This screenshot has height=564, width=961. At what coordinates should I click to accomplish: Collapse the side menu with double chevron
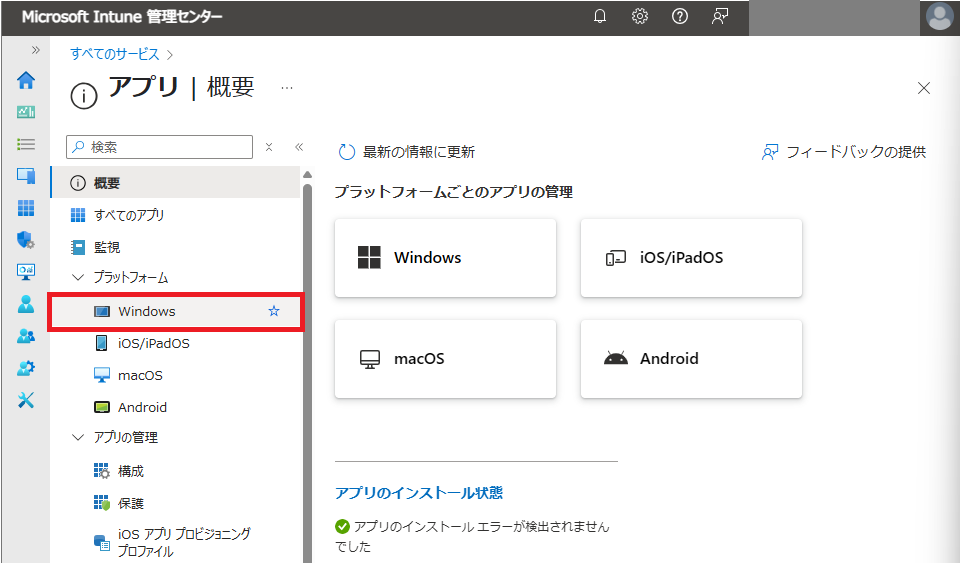pyautogui.click(x=299, y=147)
